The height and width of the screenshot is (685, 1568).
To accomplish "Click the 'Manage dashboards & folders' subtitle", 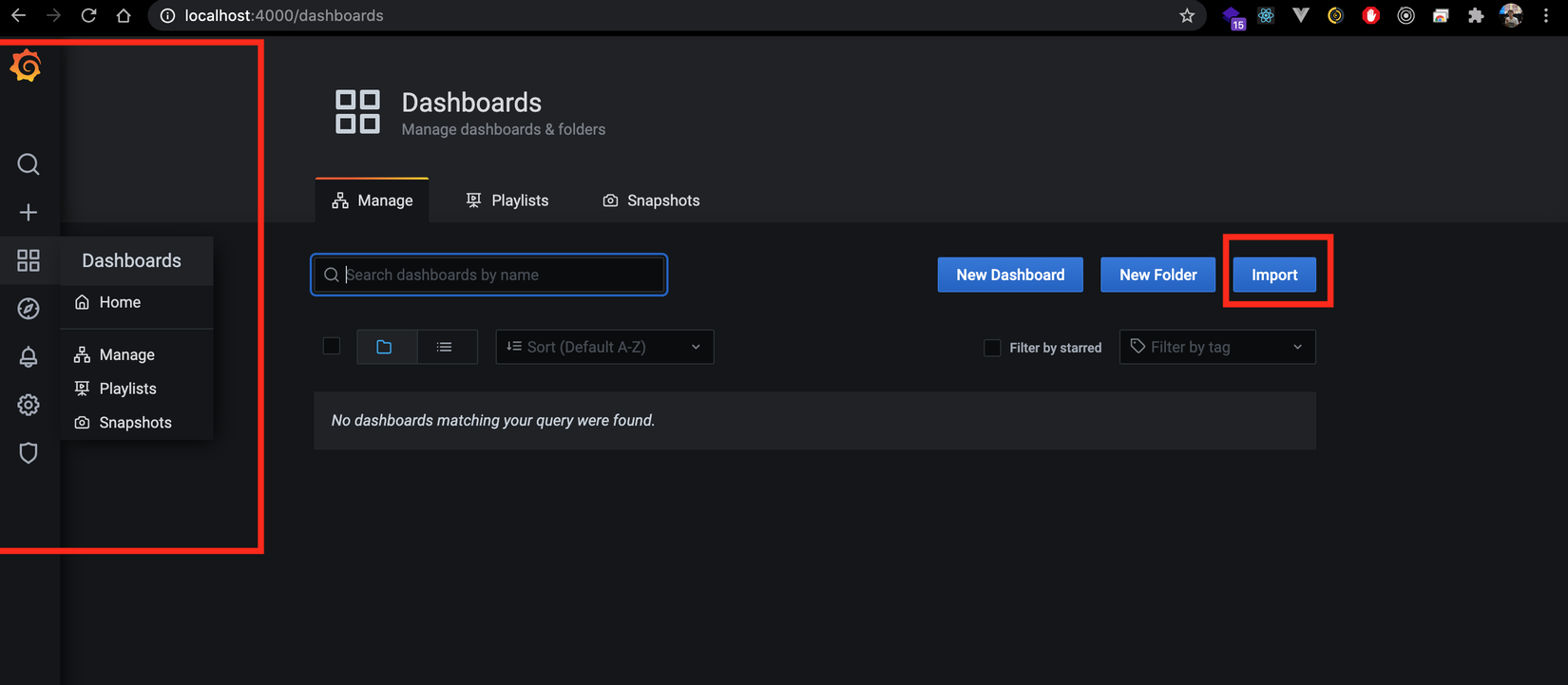I will [504, 129].
